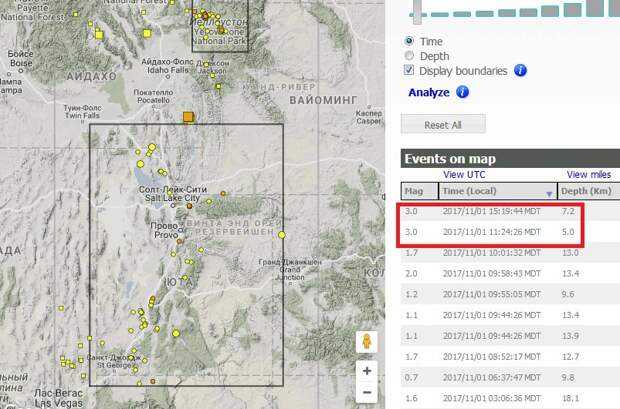This screenshot has height=409, width=620.
Task: Sort events by Mag column header
Action: pyautogui.click(x=420, y=191)
